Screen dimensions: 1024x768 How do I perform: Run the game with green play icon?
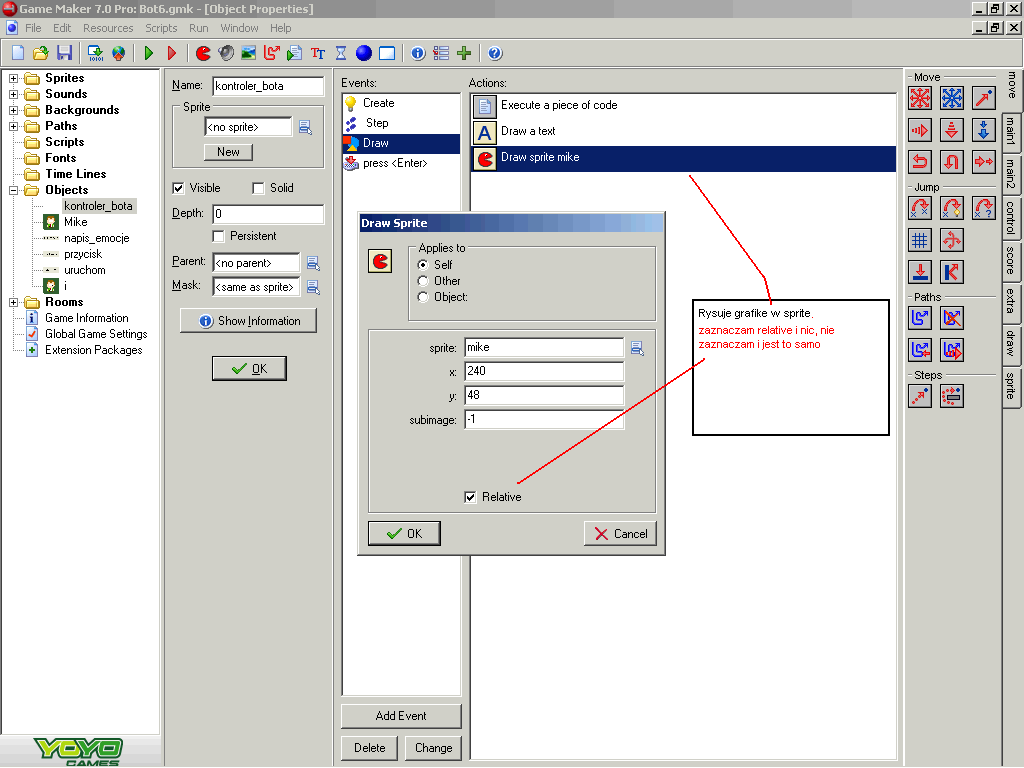[x=149, y=53]
